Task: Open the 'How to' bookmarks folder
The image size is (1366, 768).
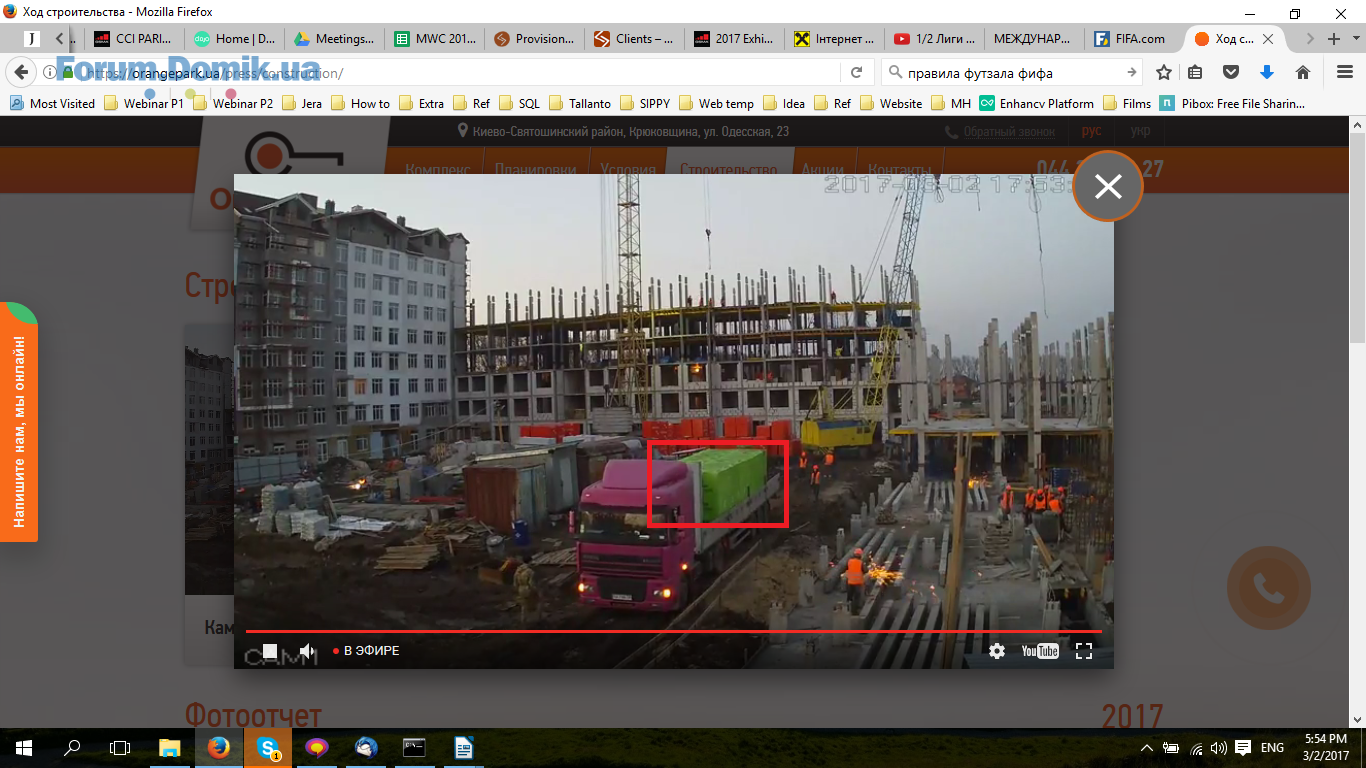Action: click(360, 103)
